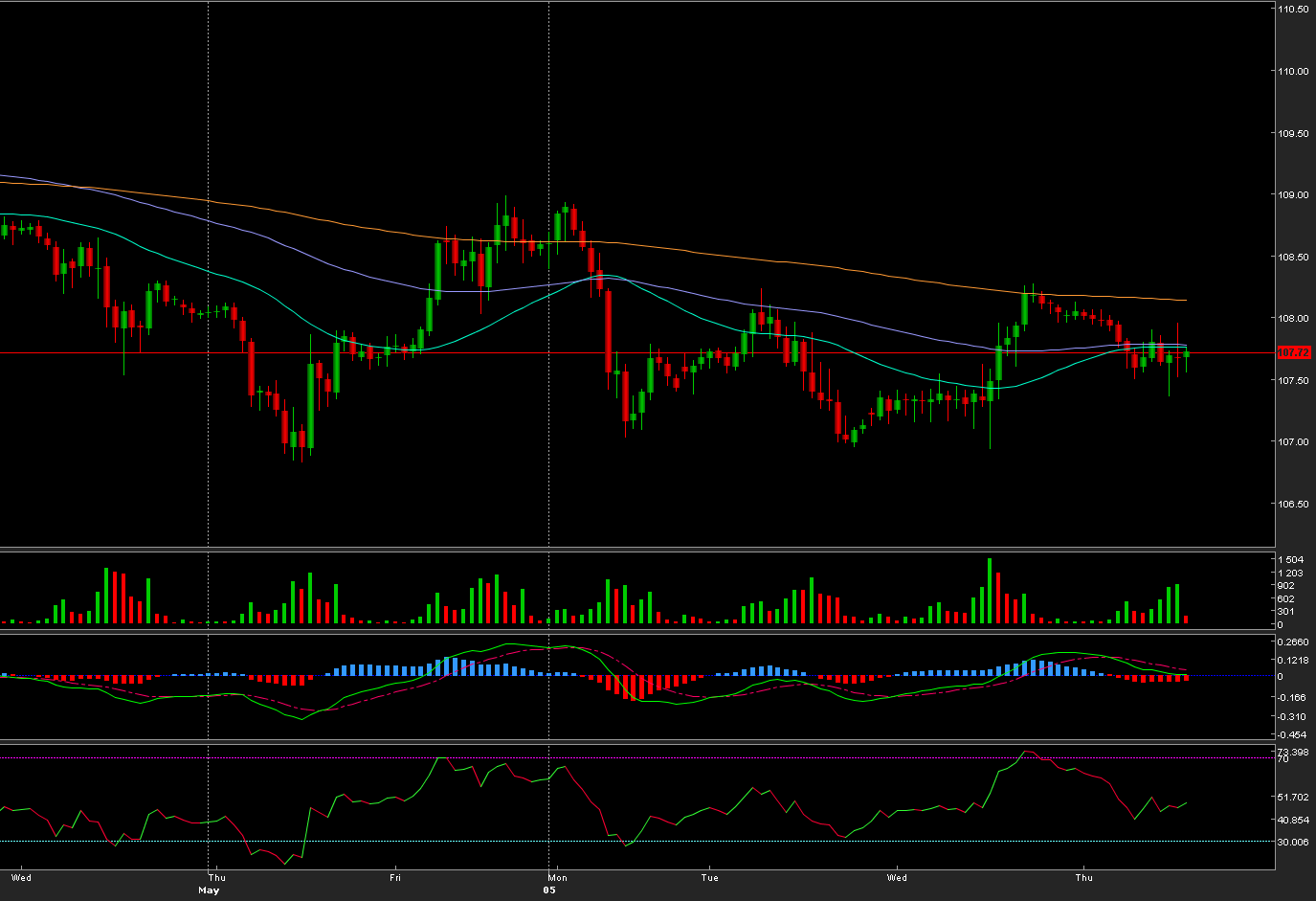Click the 73.398 RSI scale value
The height and width of the screenshot is (901, 1316).
point(1293,752)
